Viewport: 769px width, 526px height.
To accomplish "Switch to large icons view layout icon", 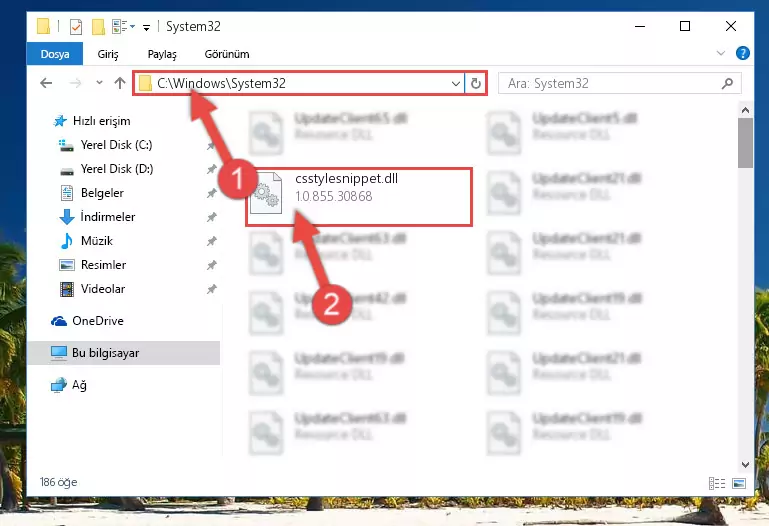I will click(739, 483).
